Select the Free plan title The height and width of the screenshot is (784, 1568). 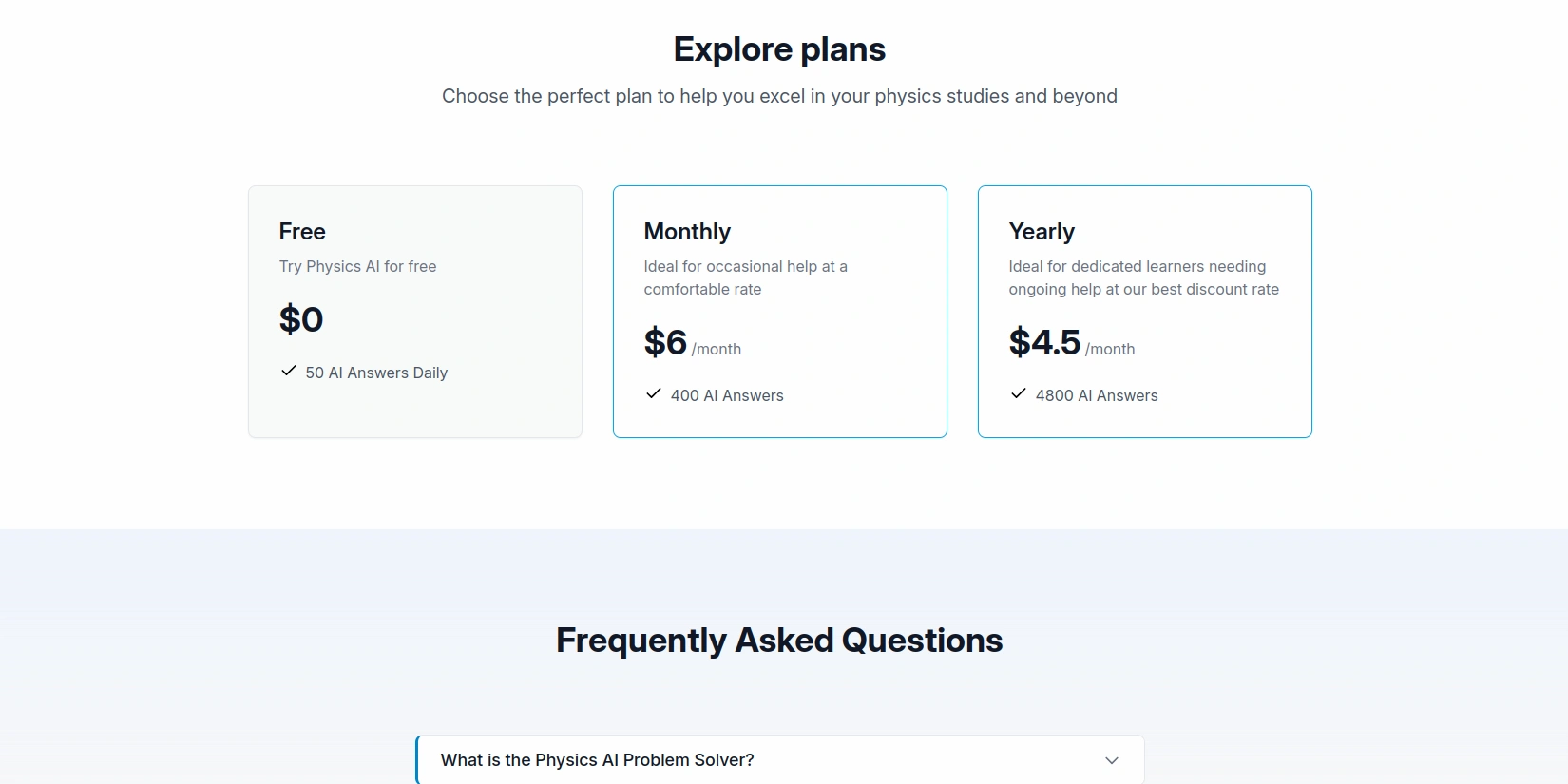302,232
